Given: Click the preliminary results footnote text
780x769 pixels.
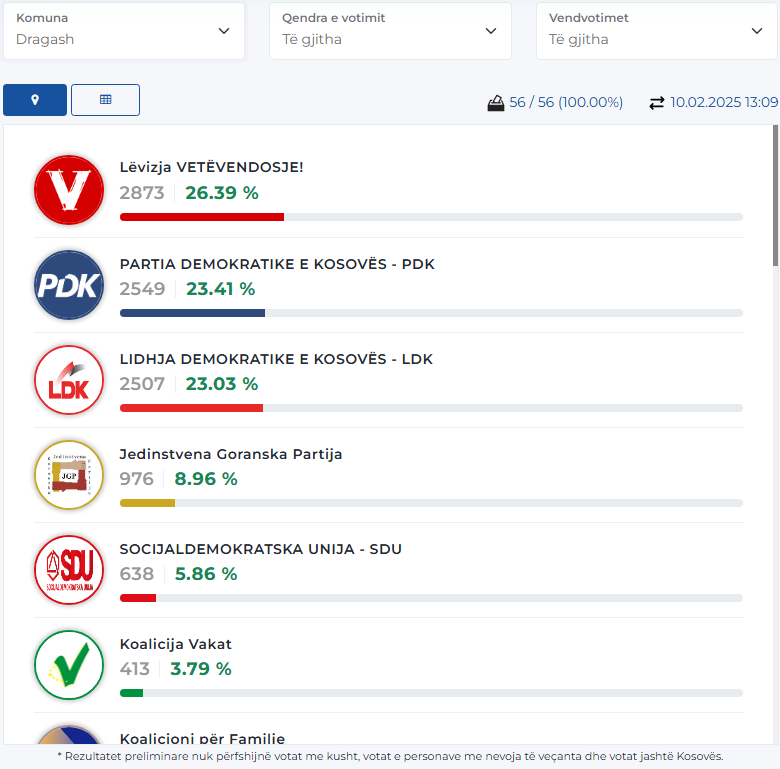Looking at the screenshot, I should (390, 757).
